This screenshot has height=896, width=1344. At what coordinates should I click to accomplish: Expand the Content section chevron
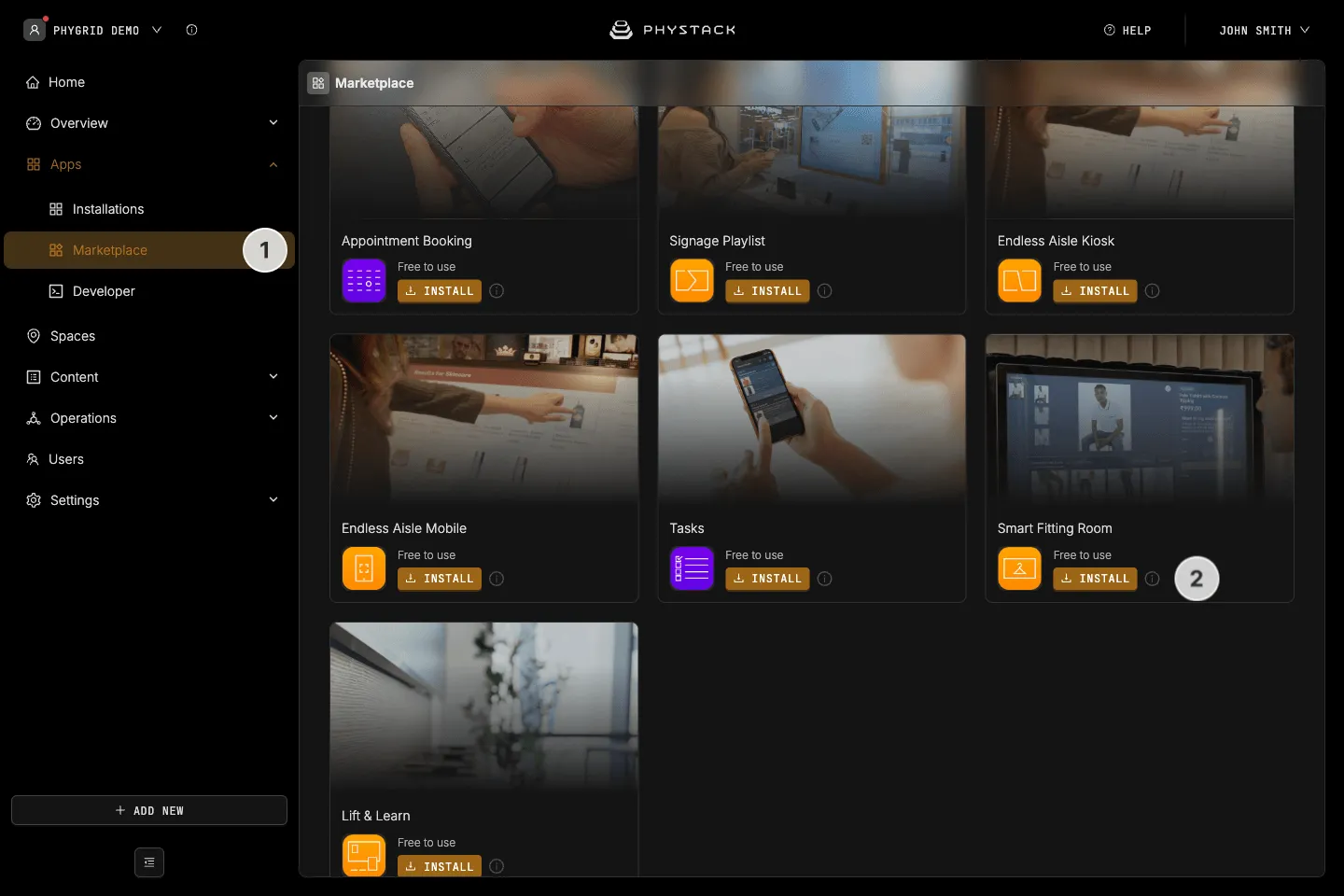pyautogui.click(x=273, y=377)
